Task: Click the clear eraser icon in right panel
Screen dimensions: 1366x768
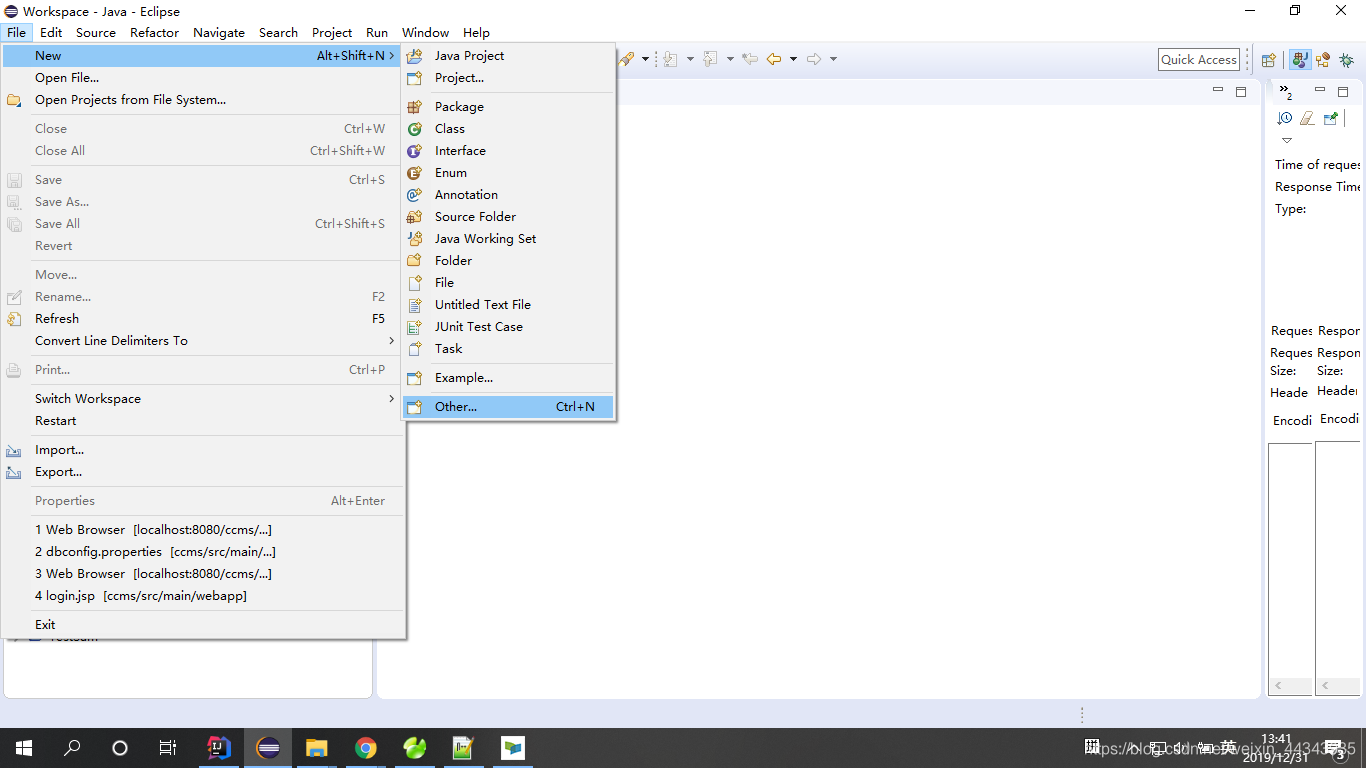Action: pos(1307,118)
